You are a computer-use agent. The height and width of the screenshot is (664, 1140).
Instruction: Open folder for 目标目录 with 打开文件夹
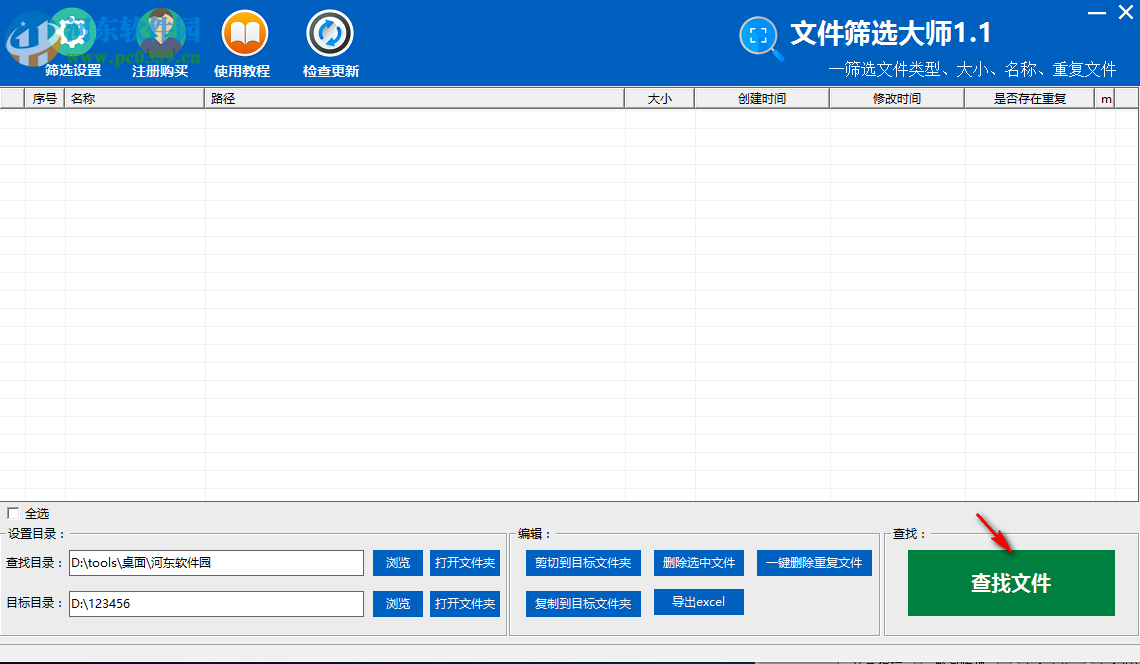click(465, 604)
